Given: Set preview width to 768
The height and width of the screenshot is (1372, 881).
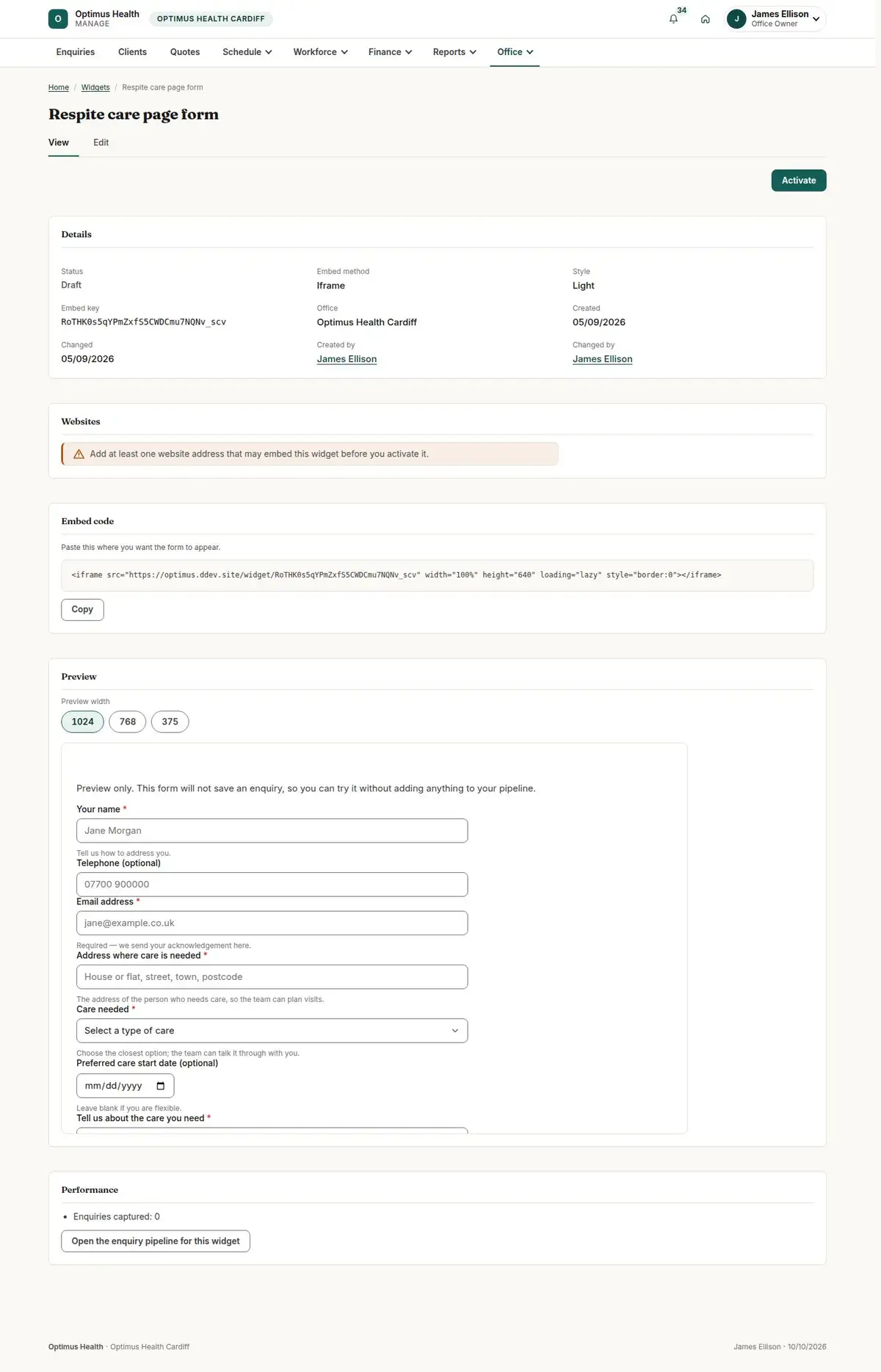Looking at the screenshot, I should coord(128,722).
